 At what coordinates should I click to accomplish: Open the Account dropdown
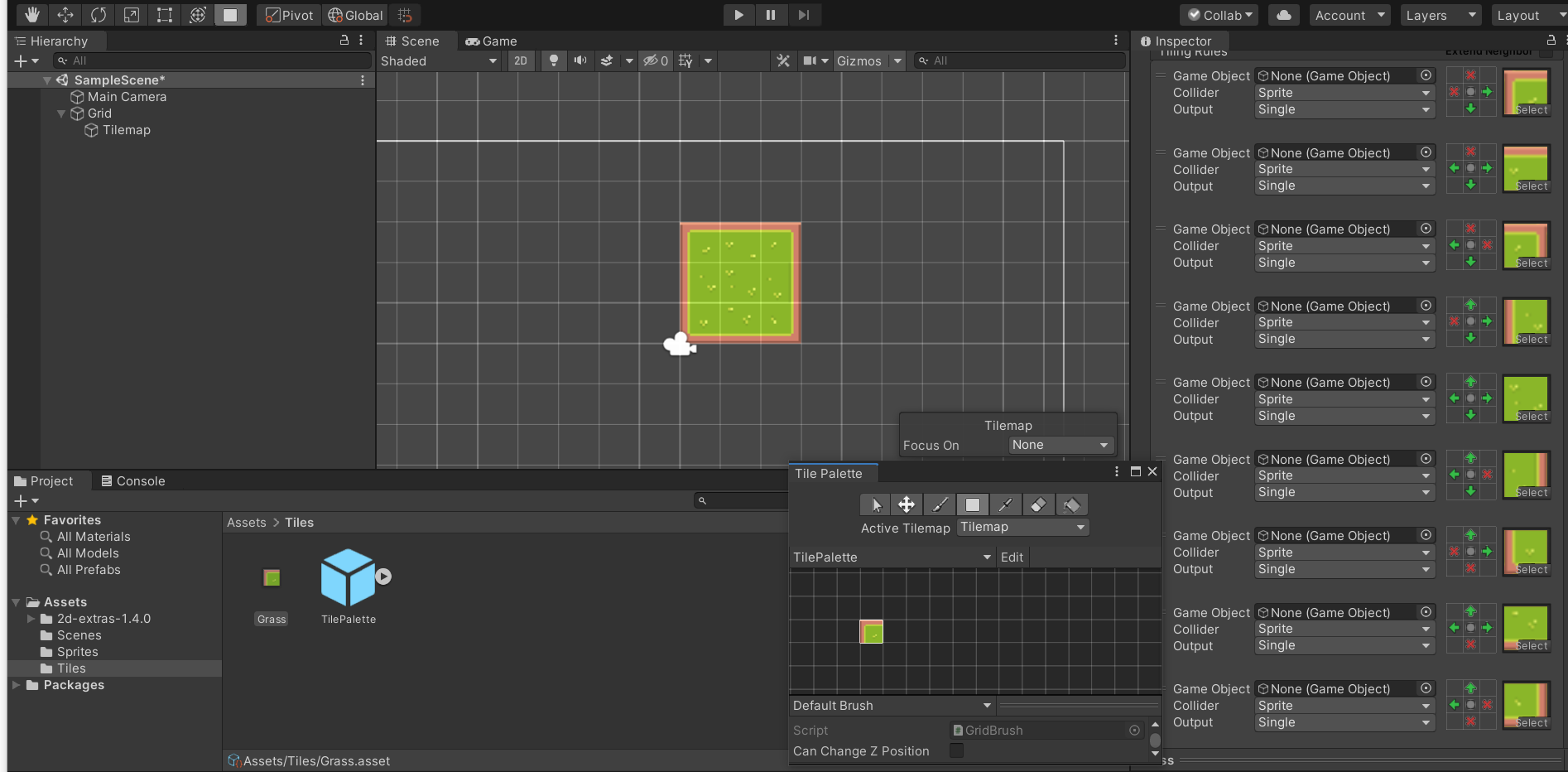[1349, 15]
